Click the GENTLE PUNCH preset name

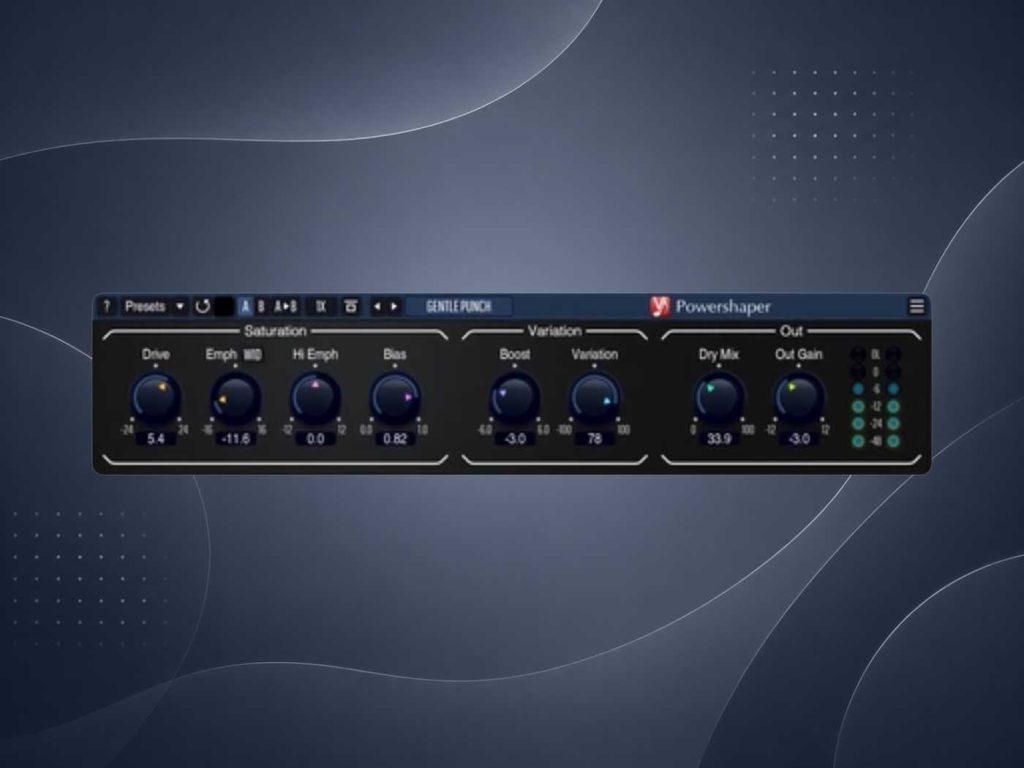(x=458, y=306)
